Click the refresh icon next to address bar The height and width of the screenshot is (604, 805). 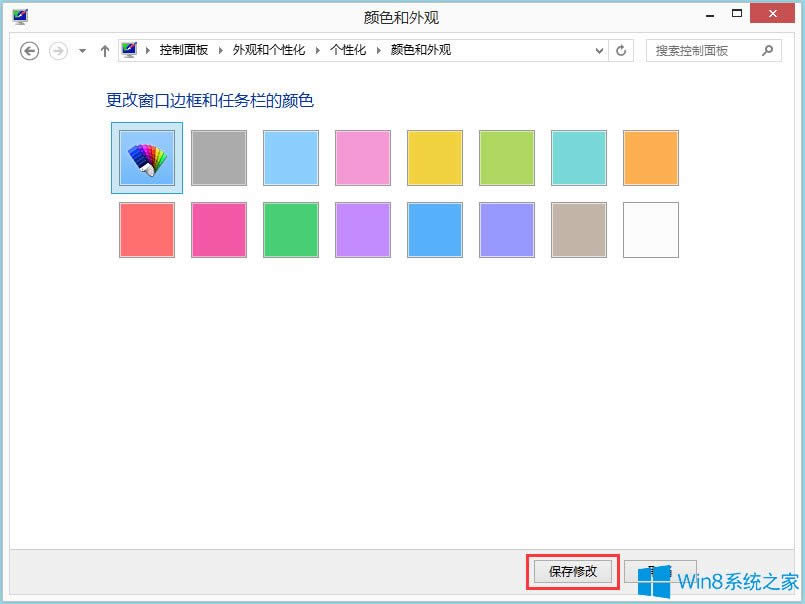pyautogui.click(x=621, y=50)
